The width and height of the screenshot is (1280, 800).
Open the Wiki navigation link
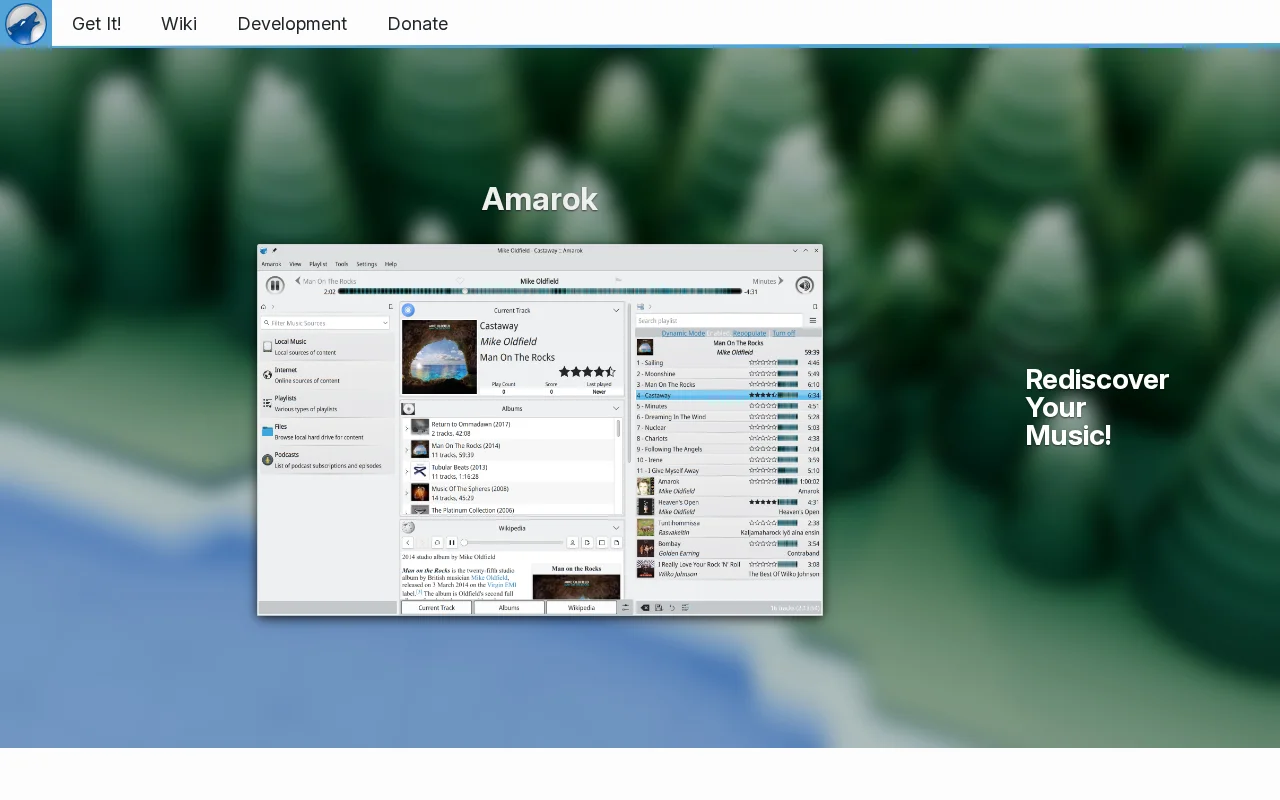179,24
